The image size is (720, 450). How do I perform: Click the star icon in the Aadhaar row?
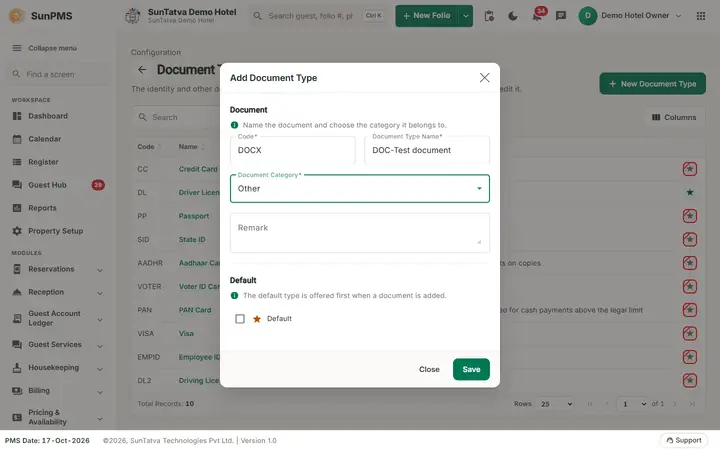point(690,263)
